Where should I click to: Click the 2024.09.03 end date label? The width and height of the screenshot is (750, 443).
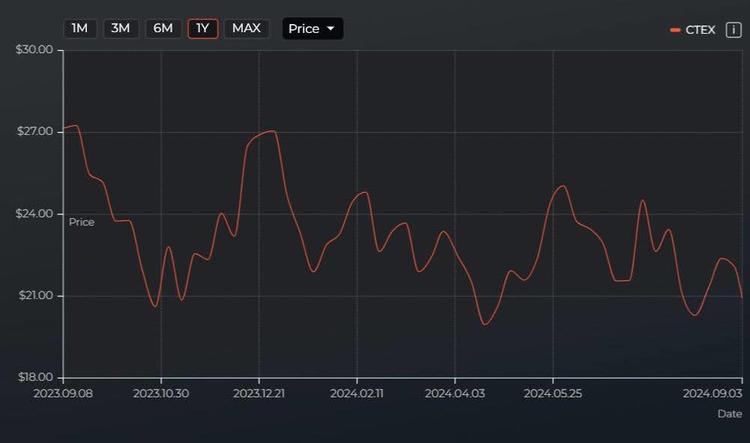(x=712, y=393)
